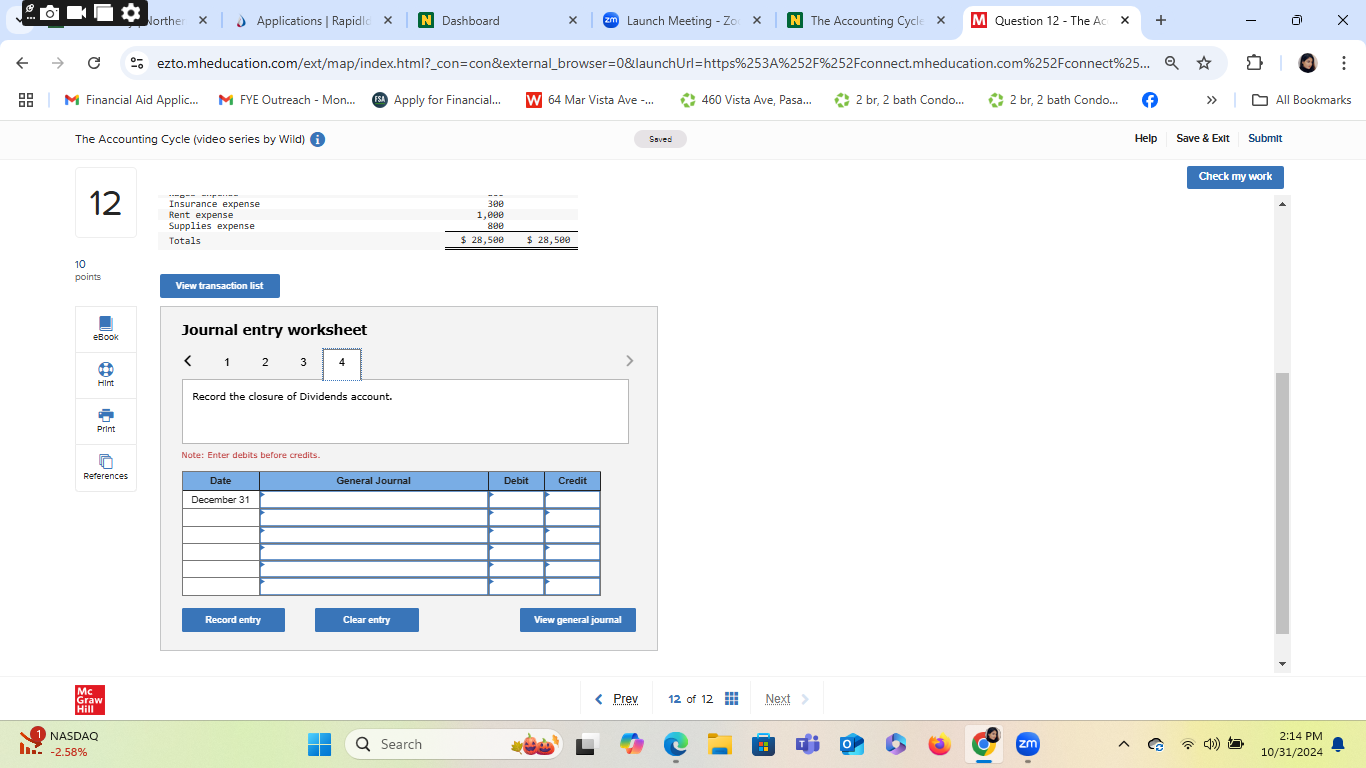Click the McGraw Hill logo
This screenshot has height=768, width=1366.
(88, 699)
